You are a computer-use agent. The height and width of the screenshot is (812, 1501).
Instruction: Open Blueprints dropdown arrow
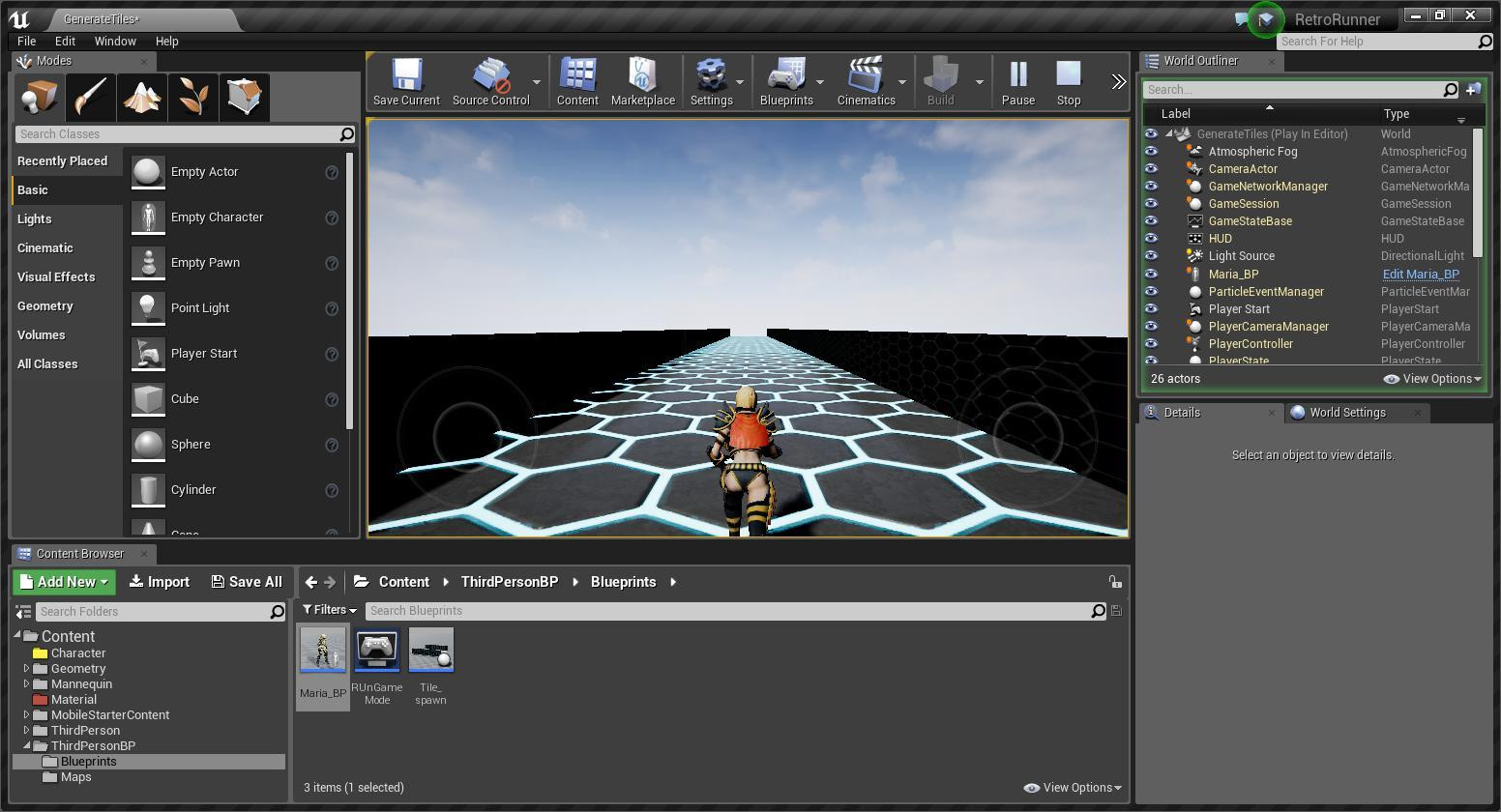point(820,82)
